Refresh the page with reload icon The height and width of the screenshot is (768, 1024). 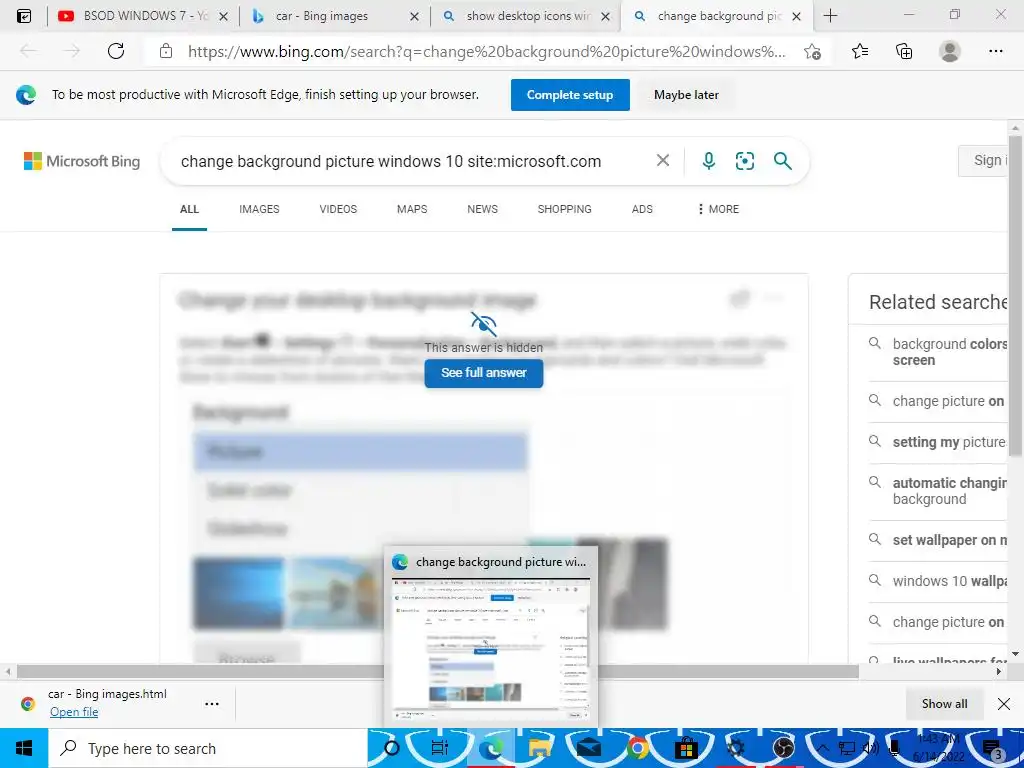116,51
